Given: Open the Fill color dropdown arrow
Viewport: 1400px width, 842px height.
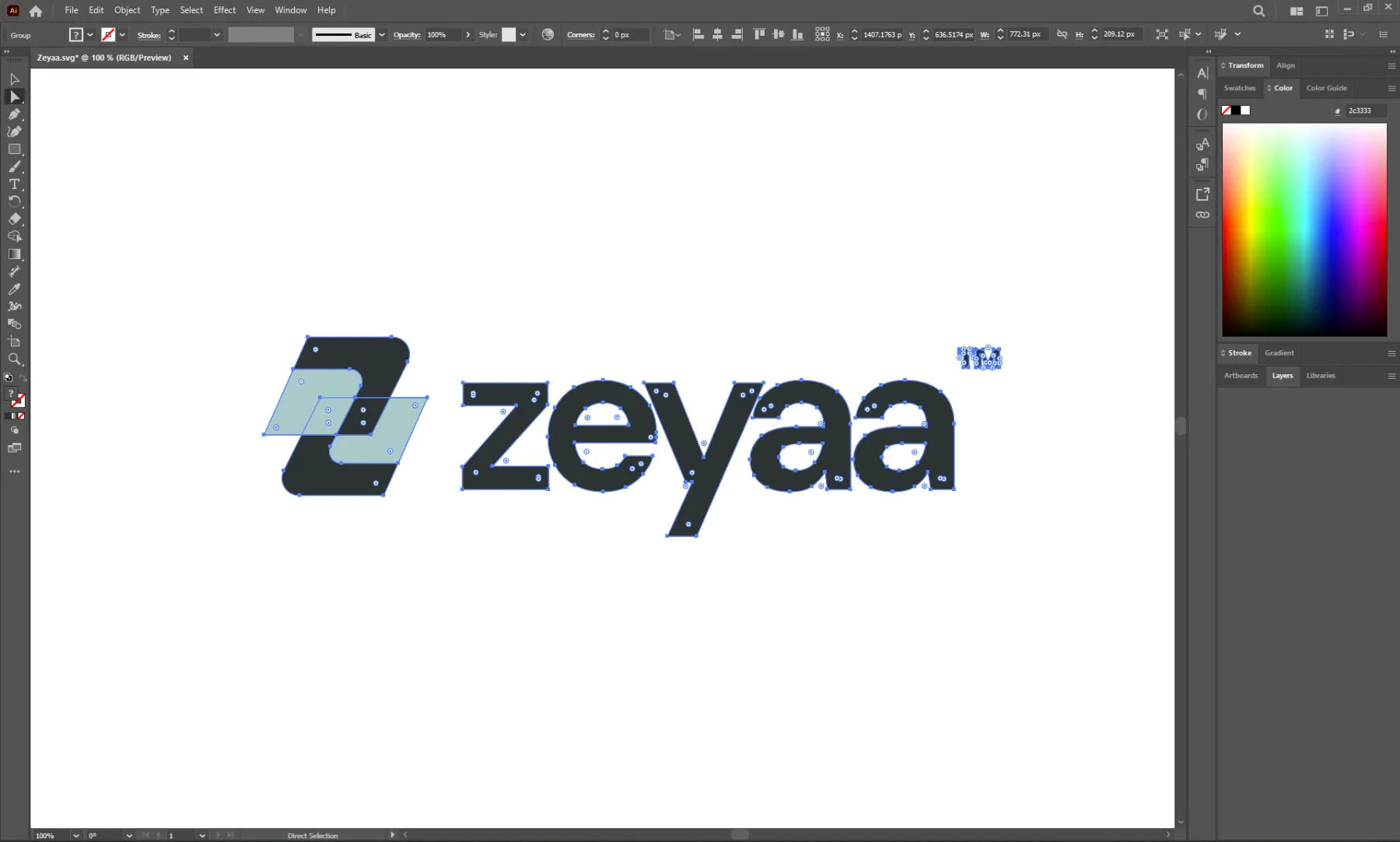Looking at the screenshot, I should (x=90, y=34).
